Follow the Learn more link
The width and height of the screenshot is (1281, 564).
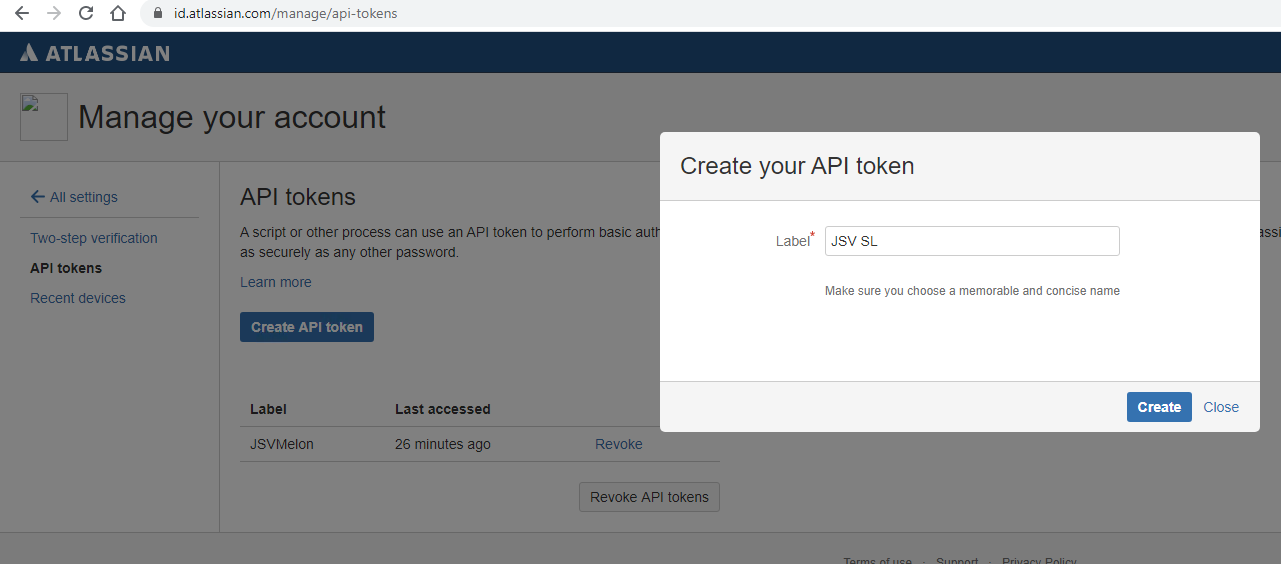276,282
